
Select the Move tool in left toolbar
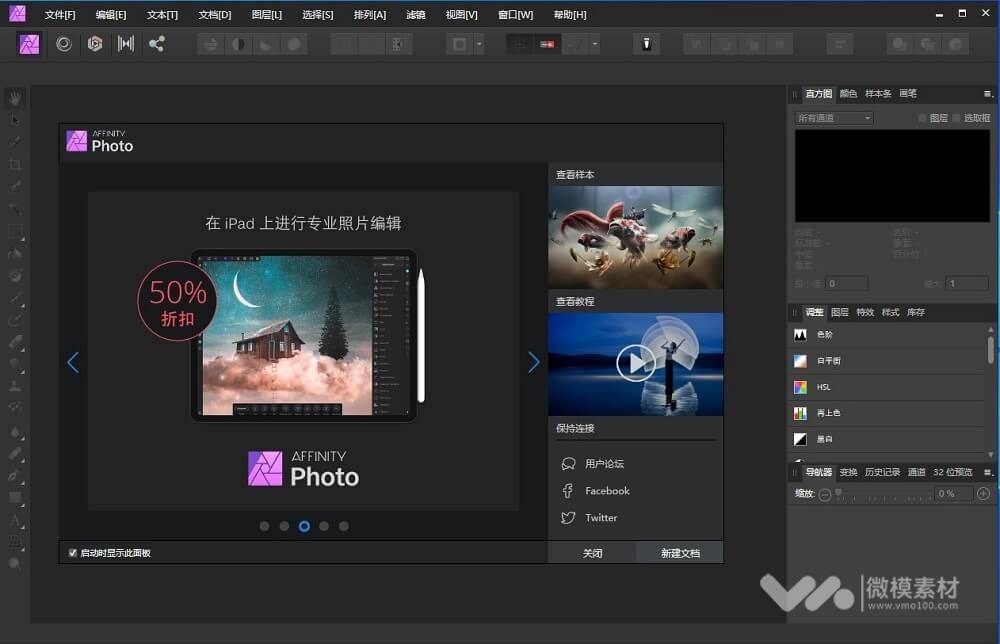point(15,120)
